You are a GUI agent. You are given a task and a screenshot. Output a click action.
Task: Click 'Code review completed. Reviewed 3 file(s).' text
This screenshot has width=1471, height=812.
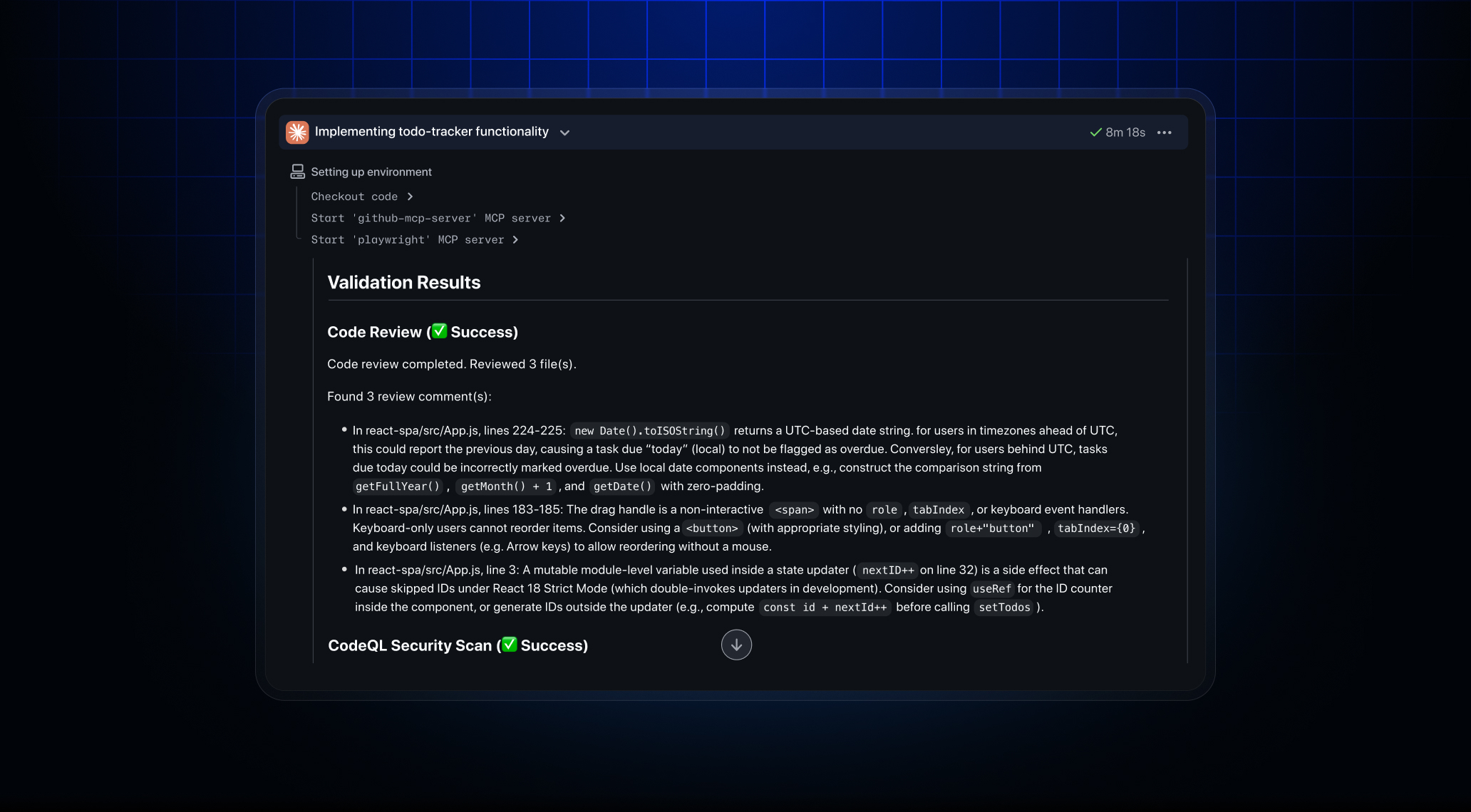coord(452,364)
